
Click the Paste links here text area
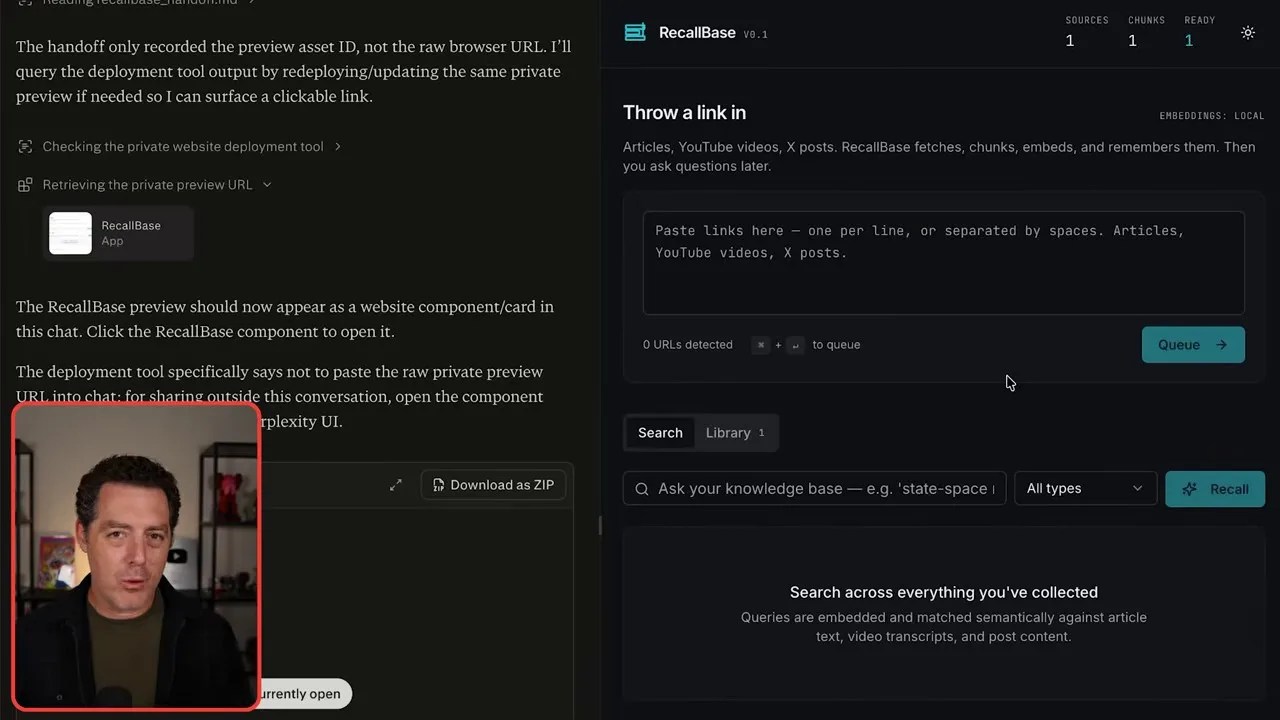click(x=943, y=263)
